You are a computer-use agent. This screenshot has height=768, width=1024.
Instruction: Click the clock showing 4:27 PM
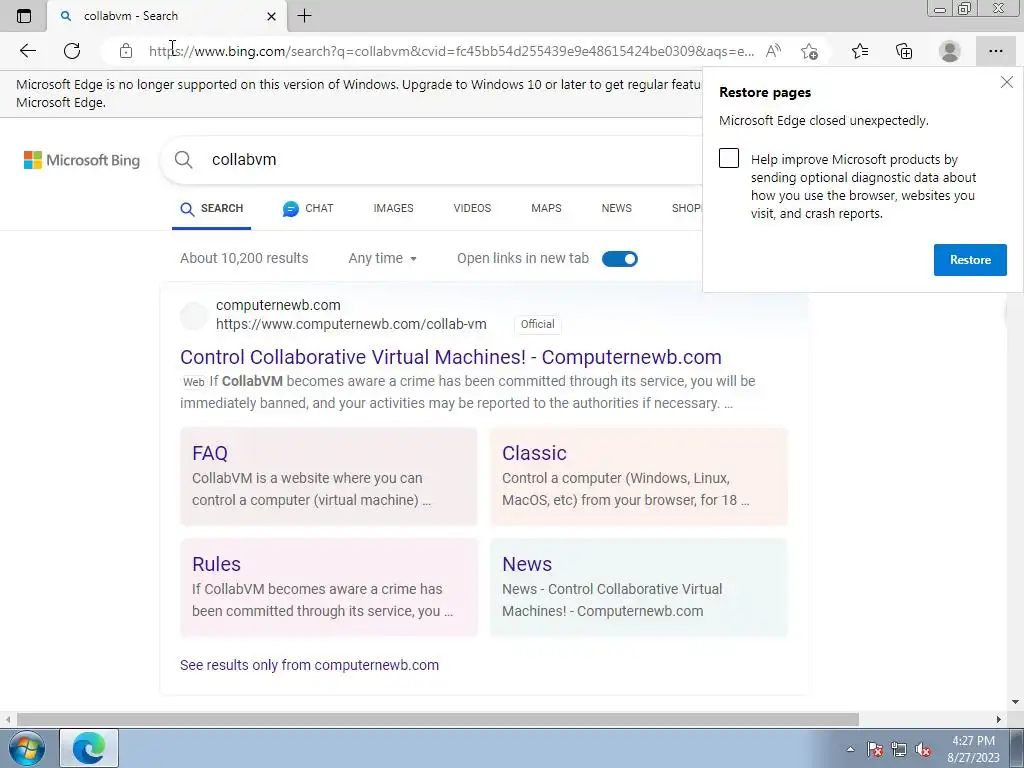973,741
